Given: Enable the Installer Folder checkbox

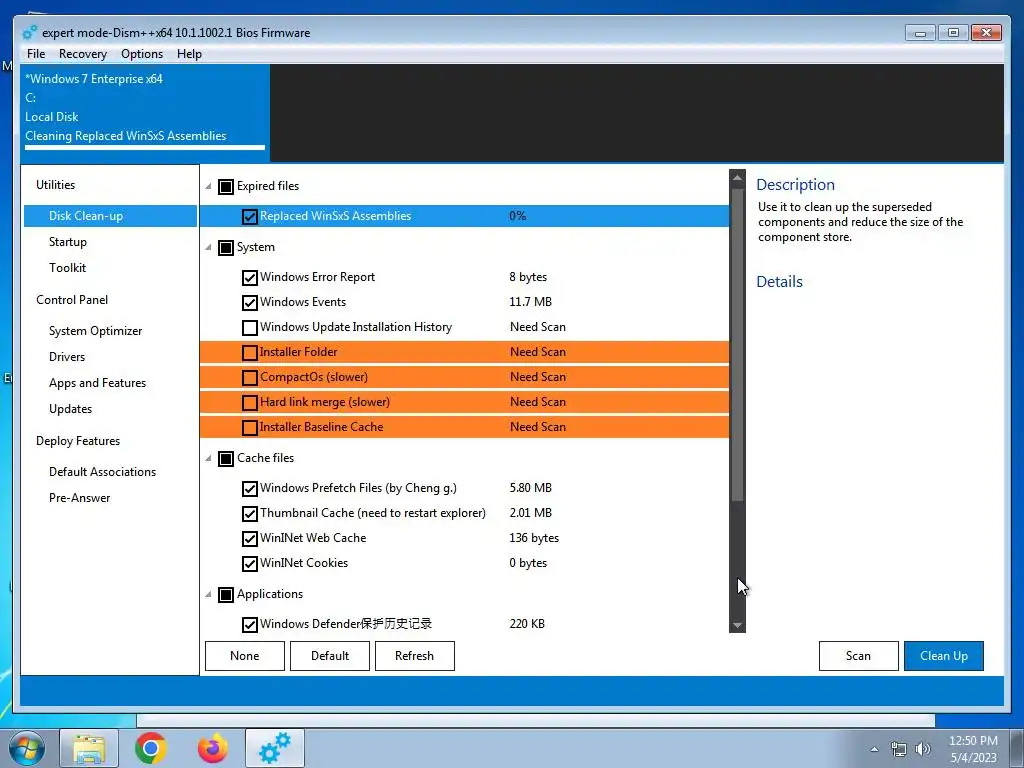Looking at the screenshot, I should 249,353.
